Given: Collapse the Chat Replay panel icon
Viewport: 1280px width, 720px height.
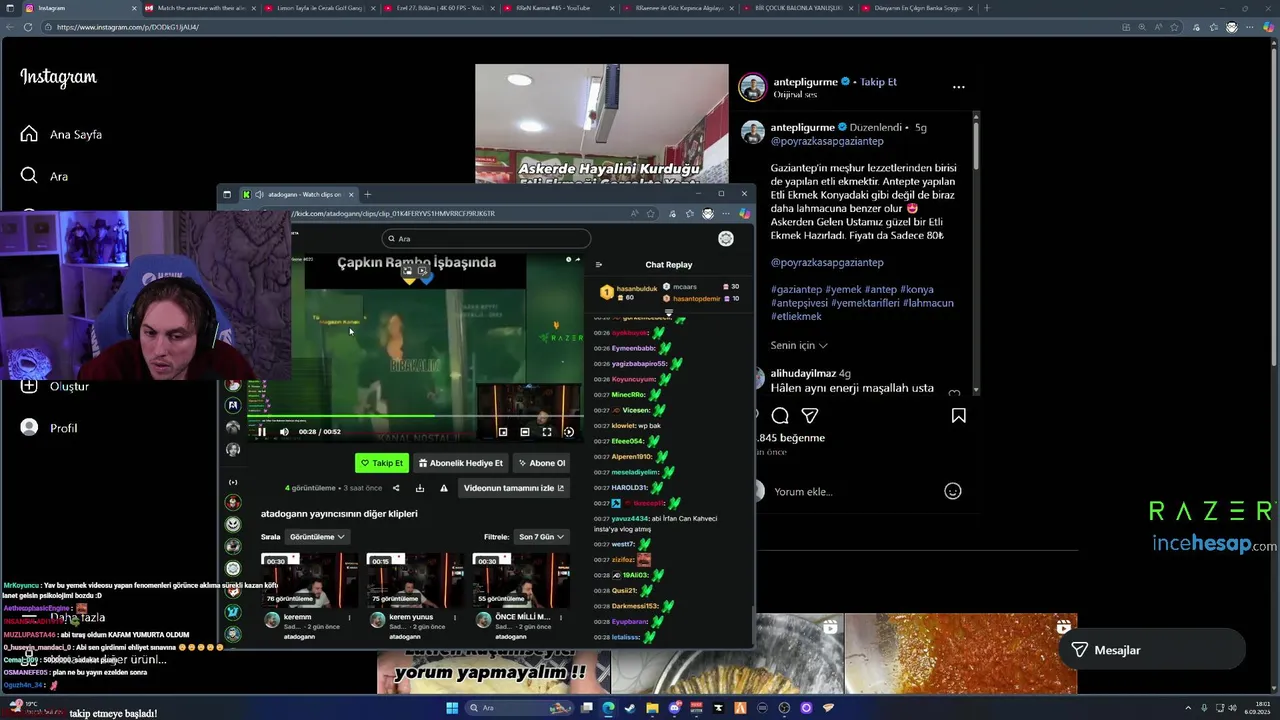Looking at the screenshot, I should coord(598,265).
